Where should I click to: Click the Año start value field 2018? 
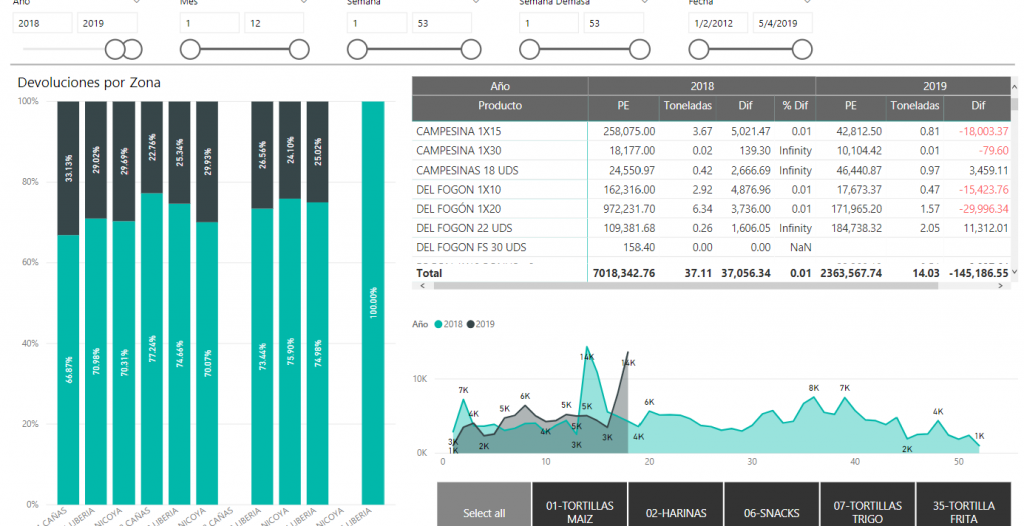coord(41,22)
